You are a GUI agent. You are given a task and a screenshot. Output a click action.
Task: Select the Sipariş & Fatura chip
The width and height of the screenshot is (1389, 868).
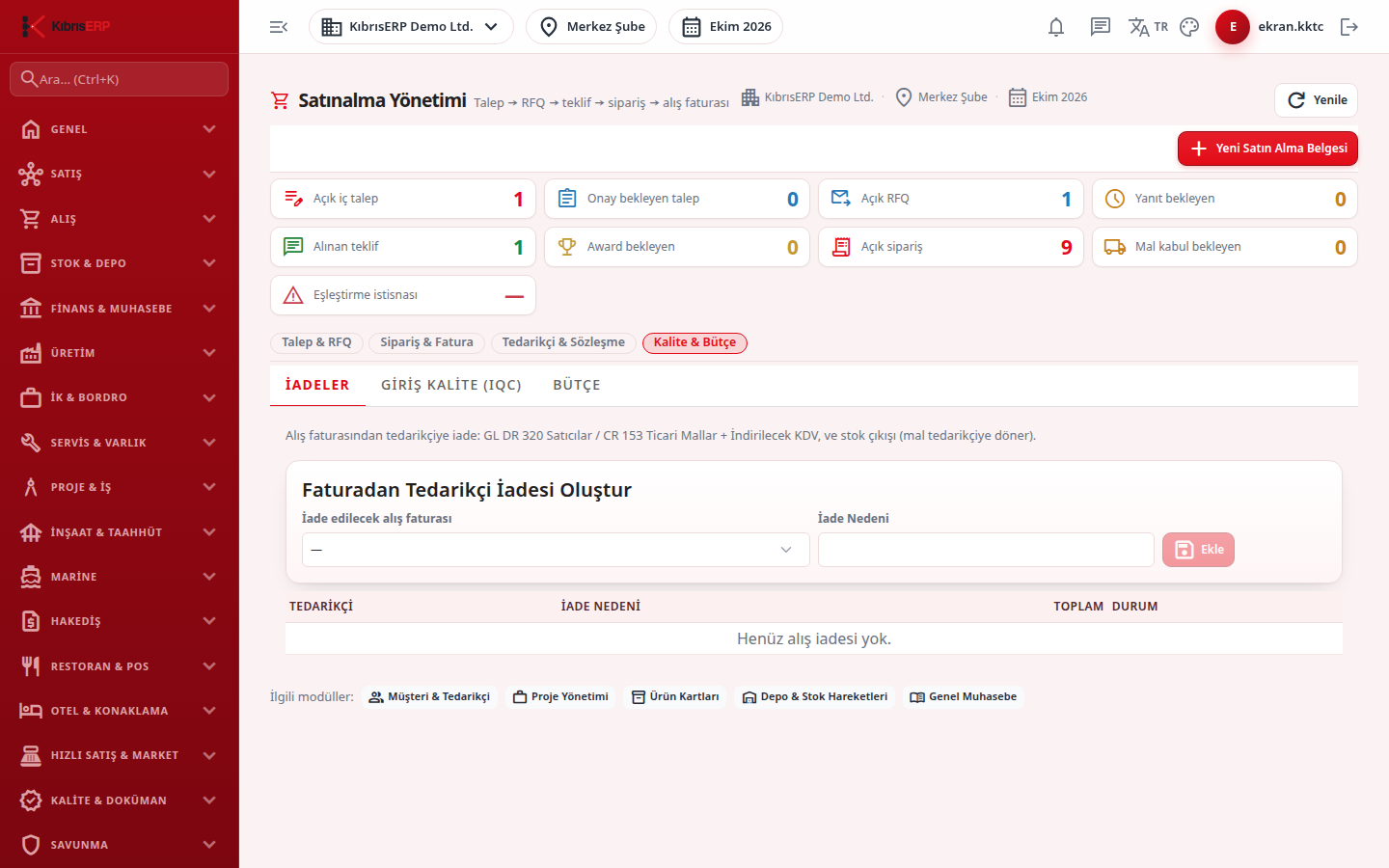[x=426, y=342]
